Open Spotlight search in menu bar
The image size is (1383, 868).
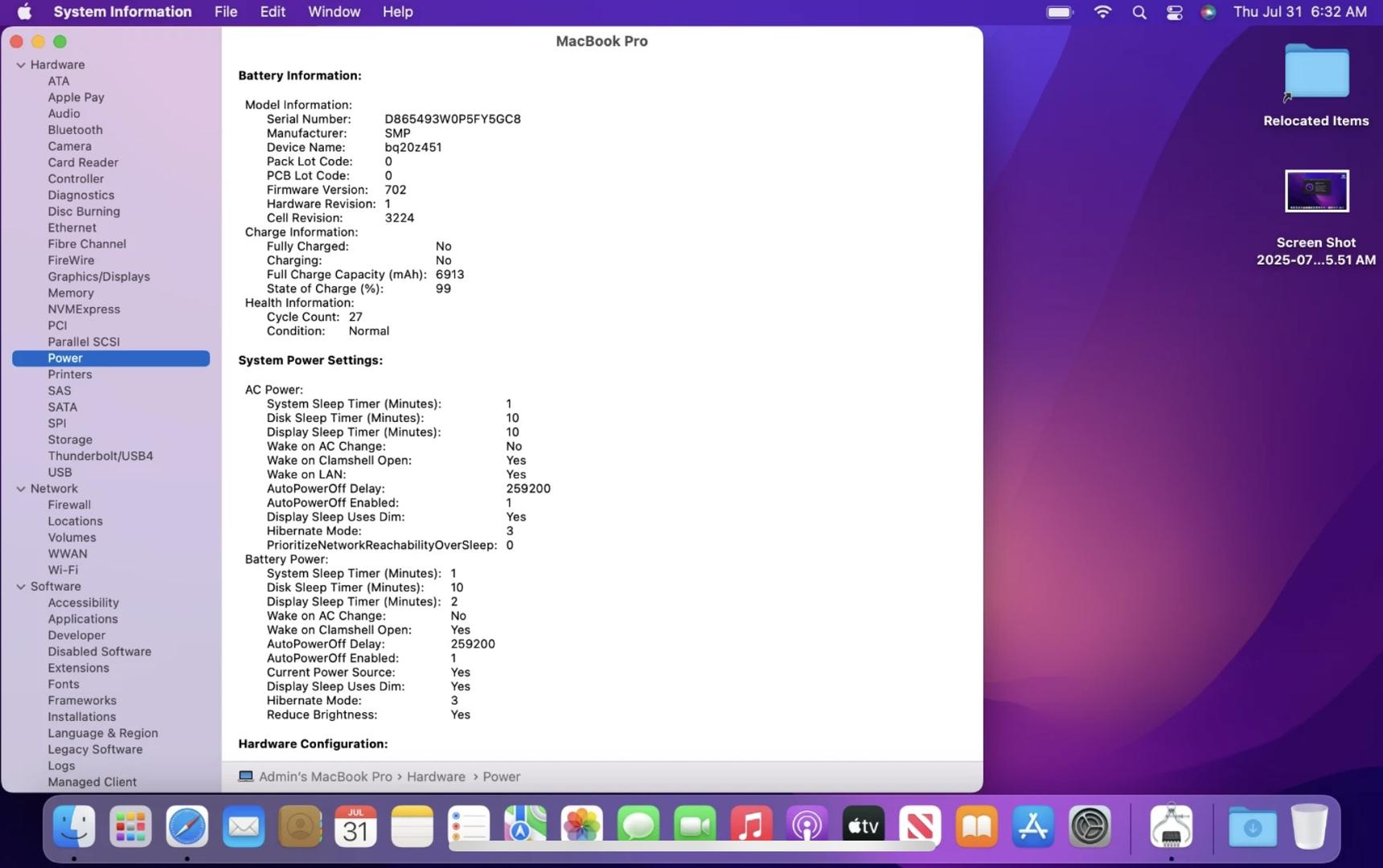coord(1139,12)
